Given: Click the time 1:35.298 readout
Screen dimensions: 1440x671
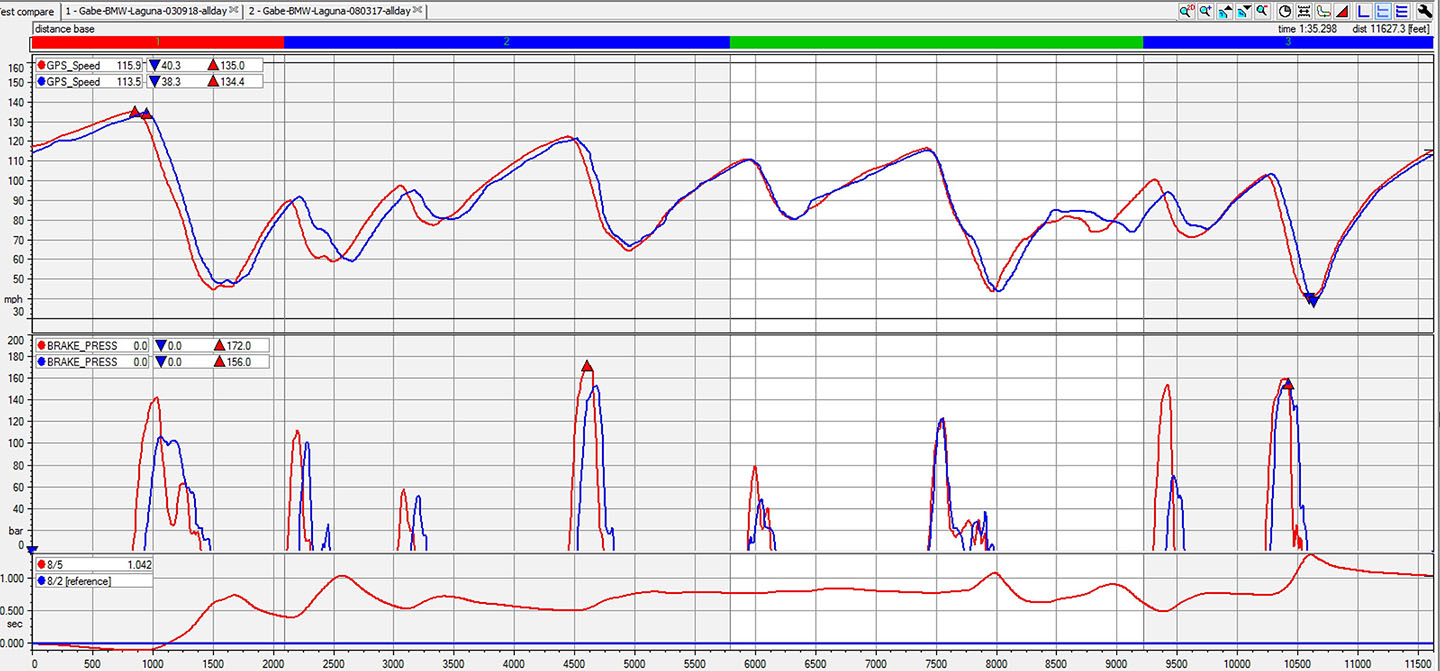Looking at the screenshot, I should (1308, 29).
